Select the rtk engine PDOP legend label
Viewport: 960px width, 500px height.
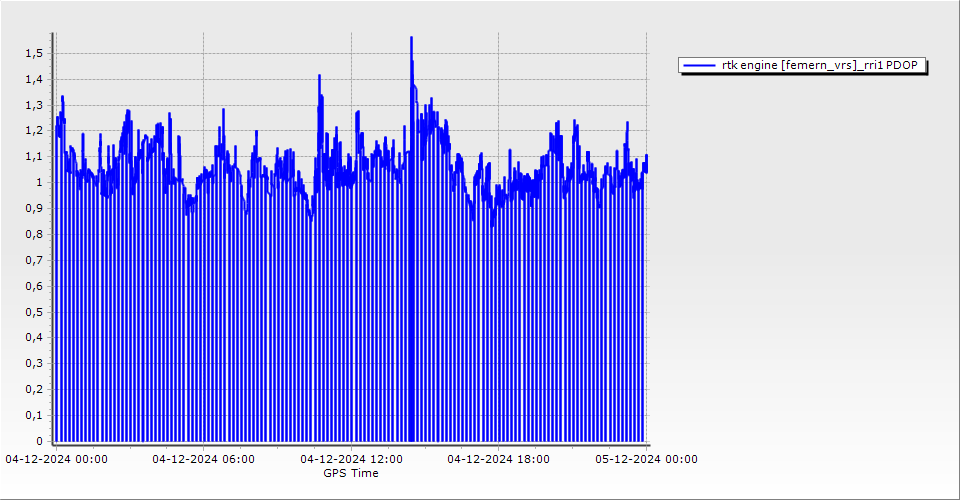824,65
